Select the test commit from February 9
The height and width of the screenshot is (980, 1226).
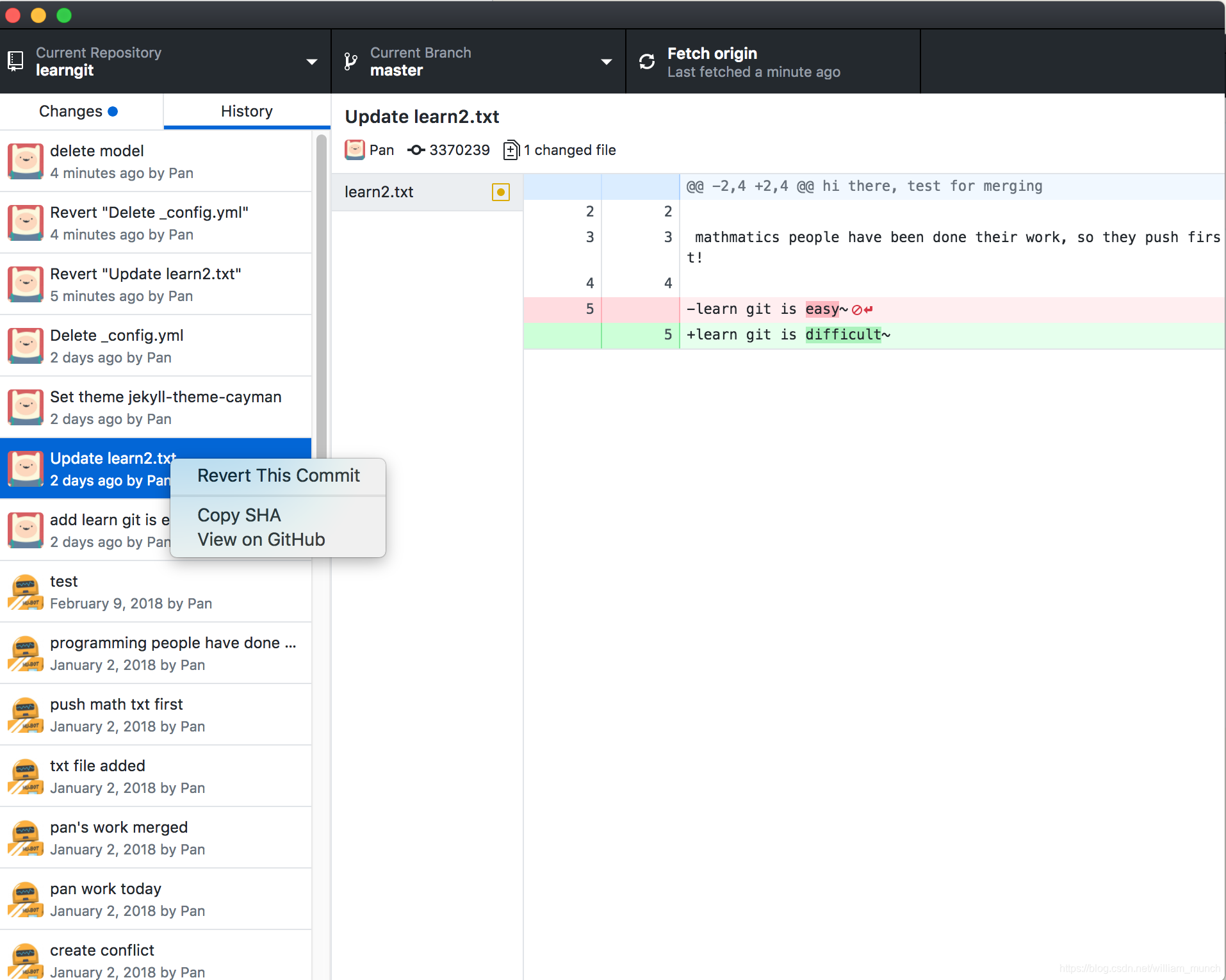tap(156, 592)
